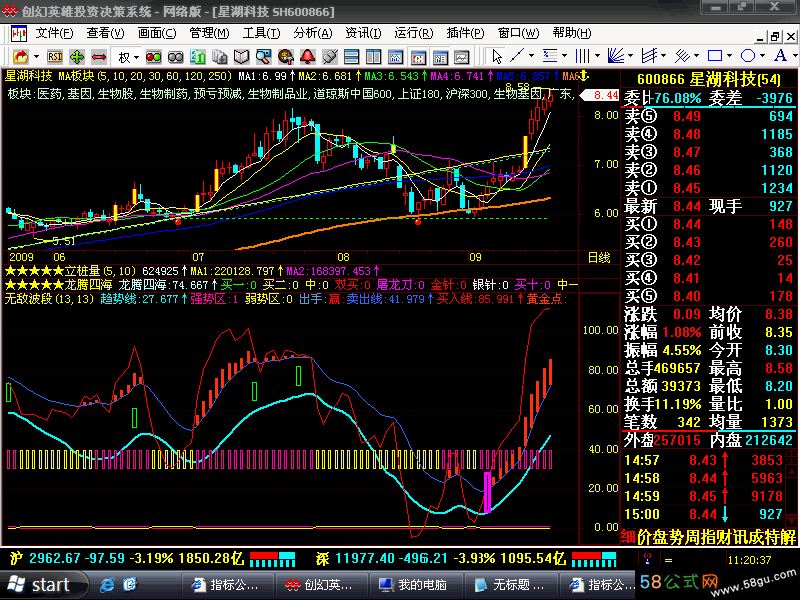Click the face with hammer icon

pos(286,56)
